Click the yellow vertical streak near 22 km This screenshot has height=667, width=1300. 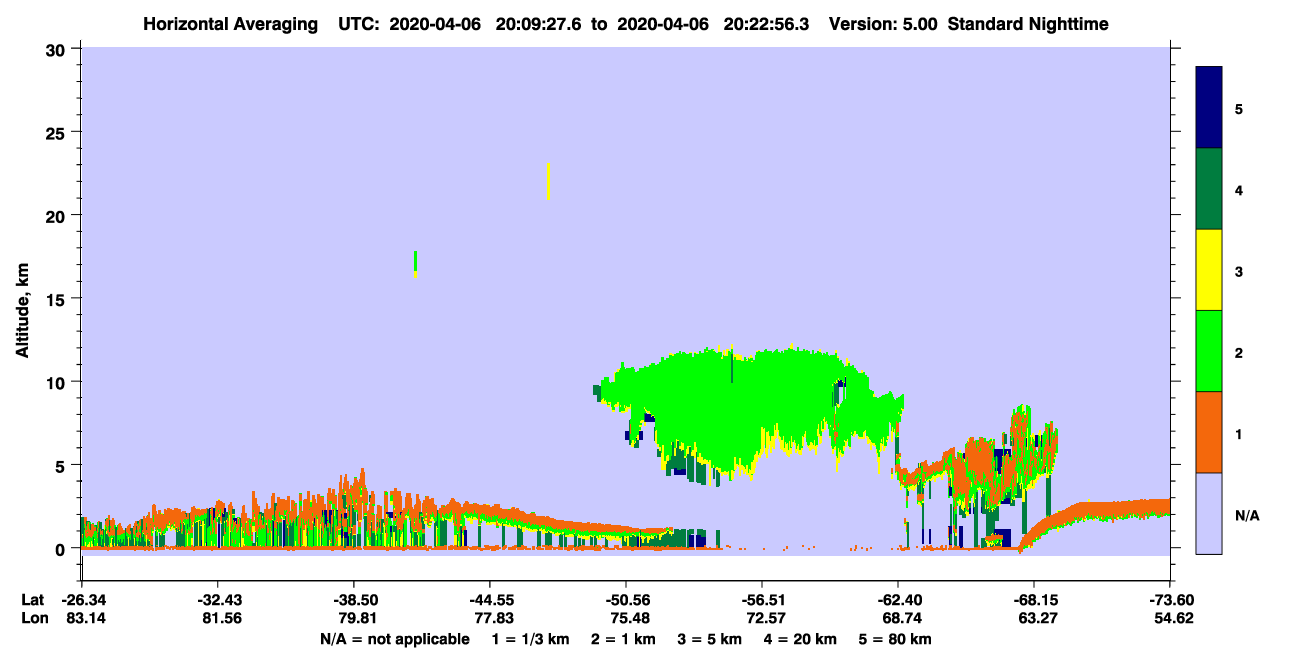[548, 181]
